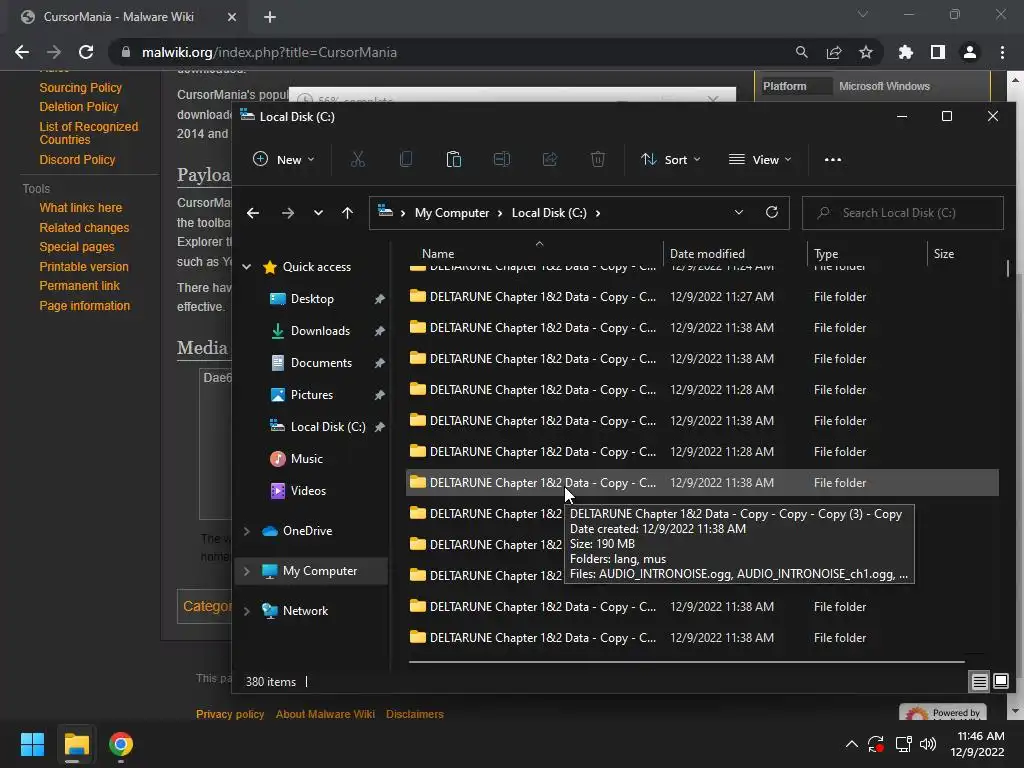Select Documents in Quick access

(321, 363)
